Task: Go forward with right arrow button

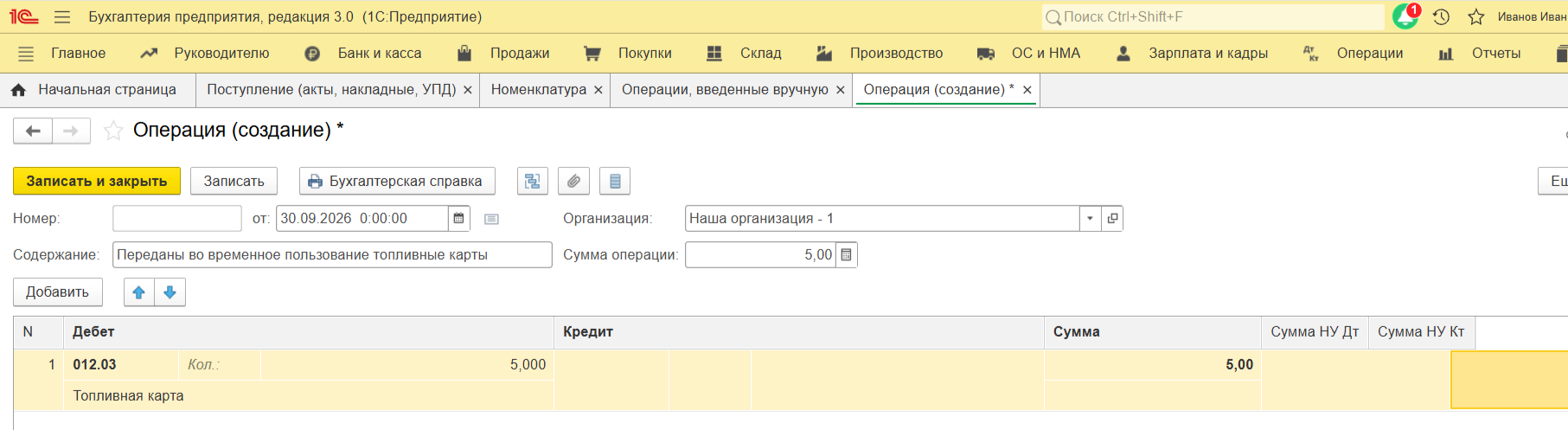Action: pos(71,131)
